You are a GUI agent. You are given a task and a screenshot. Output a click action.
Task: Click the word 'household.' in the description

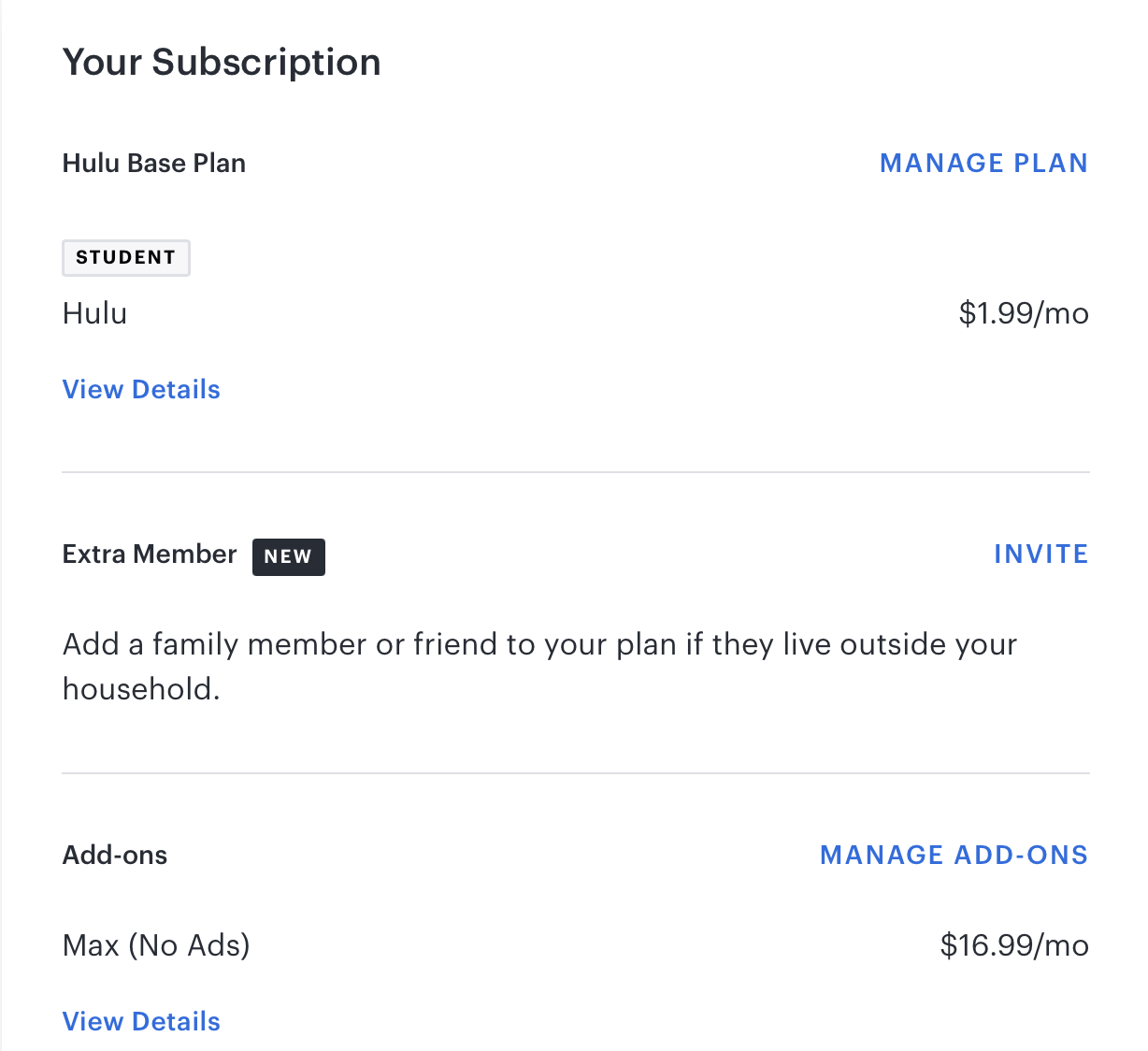click(141, 690)
